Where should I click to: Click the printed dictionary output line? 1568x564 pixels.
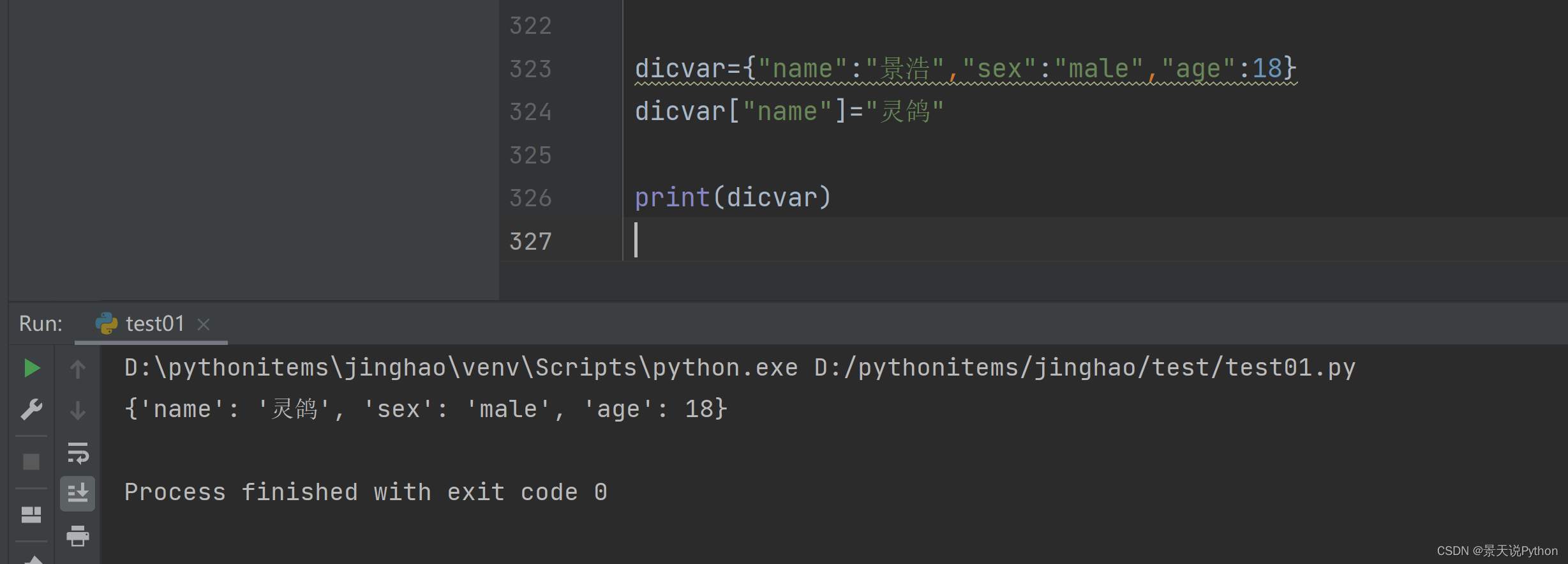426,409
